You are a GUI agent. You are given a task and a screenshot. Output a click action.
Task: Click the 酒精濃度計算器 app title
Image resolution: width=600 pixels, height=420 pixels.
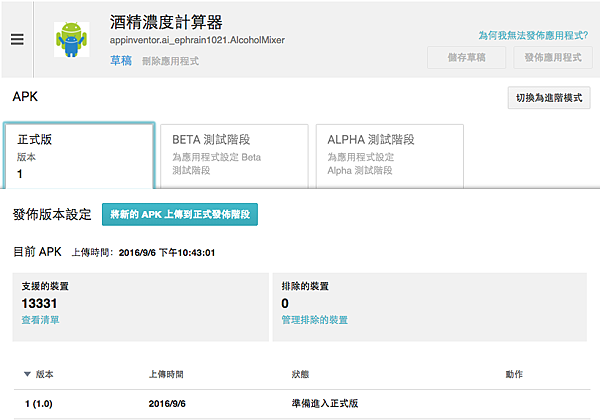coord(165,21)
